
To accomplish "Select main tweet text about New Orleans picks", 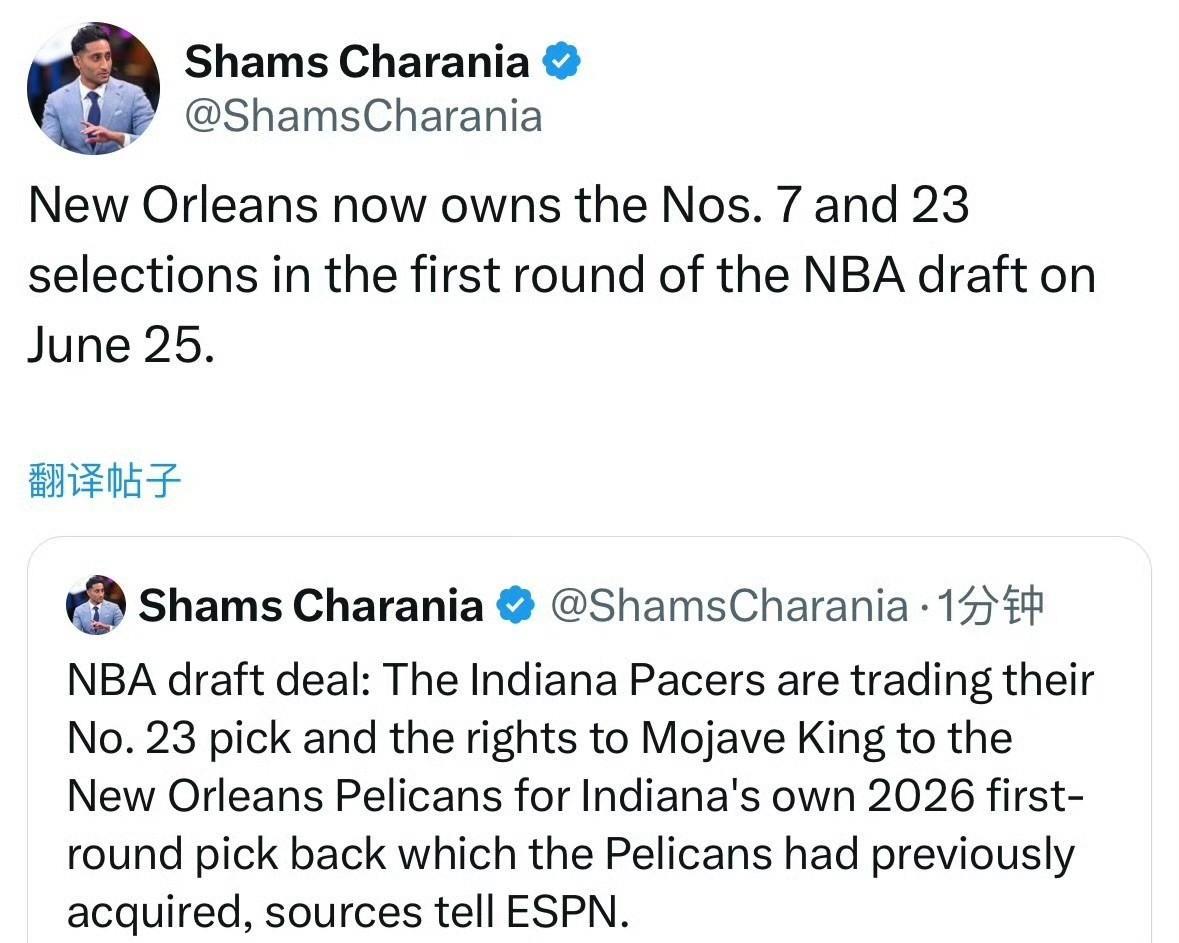I will (562, 275).
